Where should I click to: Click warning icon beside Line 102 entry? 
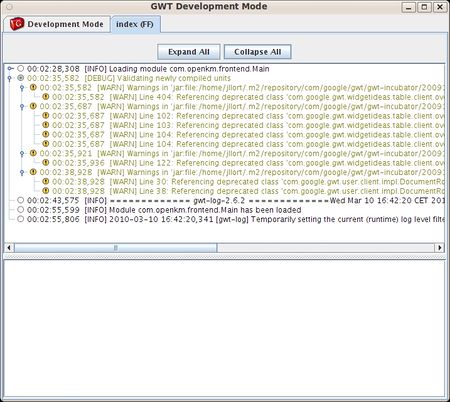click(x=46, y=116)
